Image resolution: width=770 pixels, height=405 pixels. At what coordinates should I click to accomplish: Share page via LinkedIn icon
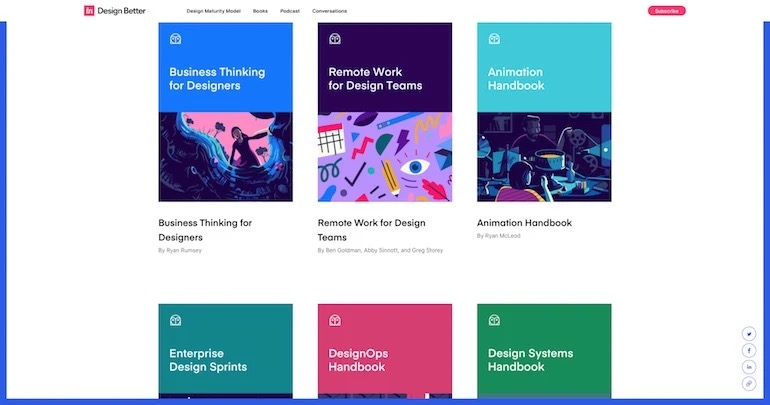click(x=749, y=367)
